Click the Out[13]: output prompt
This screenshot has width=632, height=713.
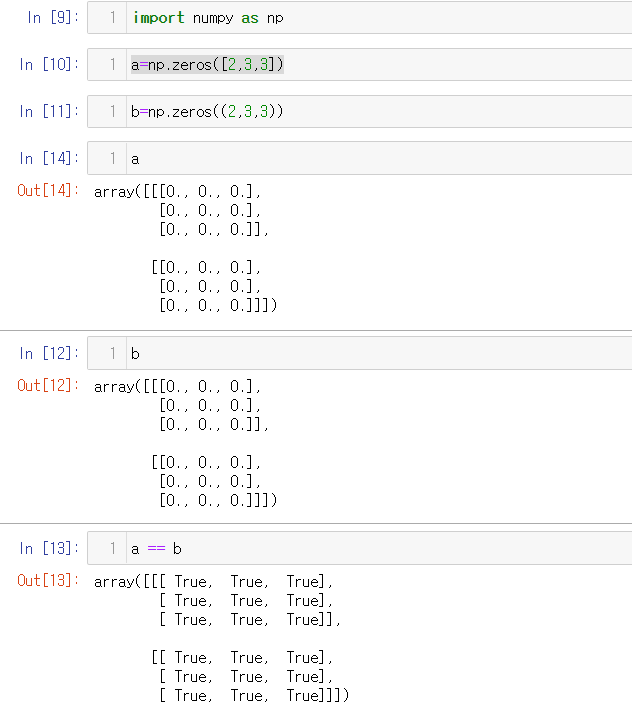(48, 580)
